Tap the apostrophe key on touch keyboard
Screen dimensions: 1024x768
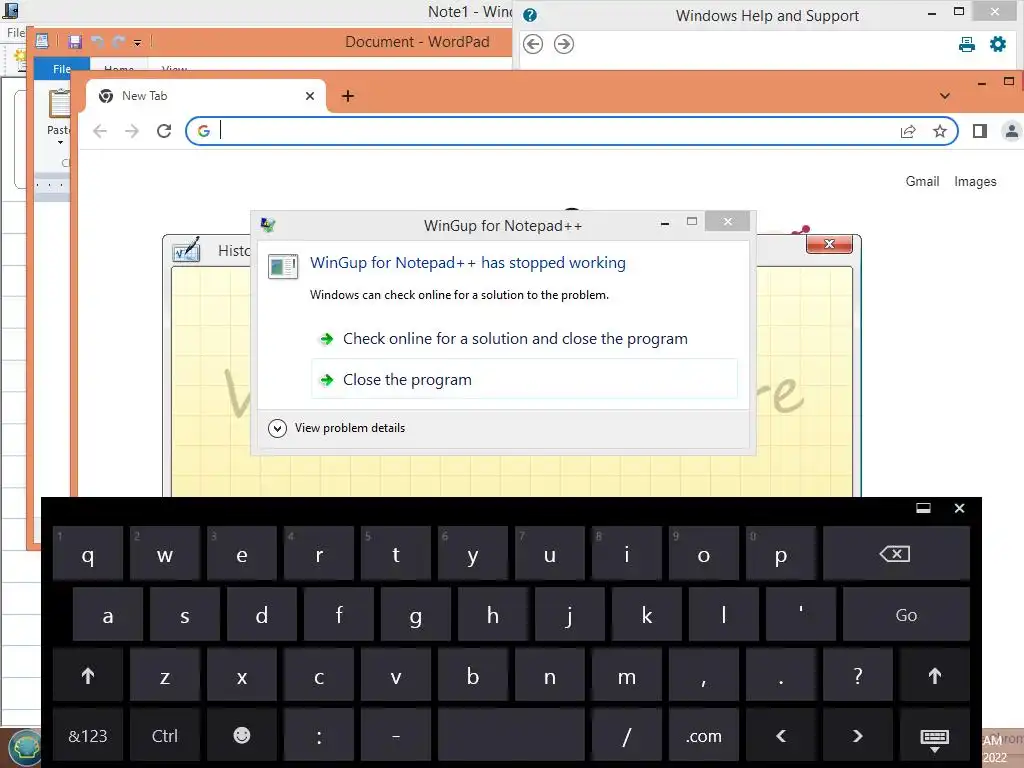click(801, 615)
